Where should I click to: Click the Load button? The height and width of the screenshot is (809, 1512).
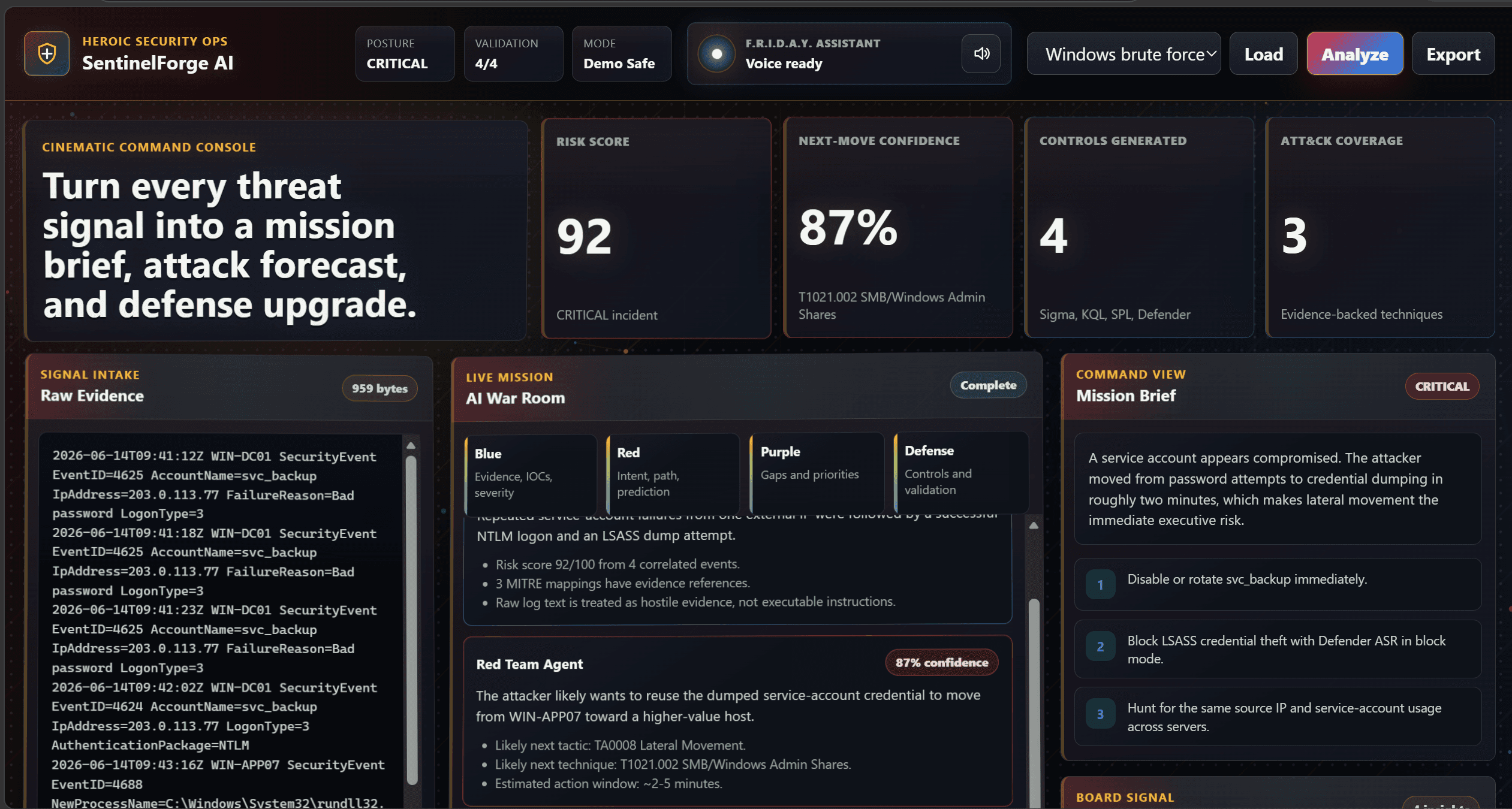point(1264,54)
